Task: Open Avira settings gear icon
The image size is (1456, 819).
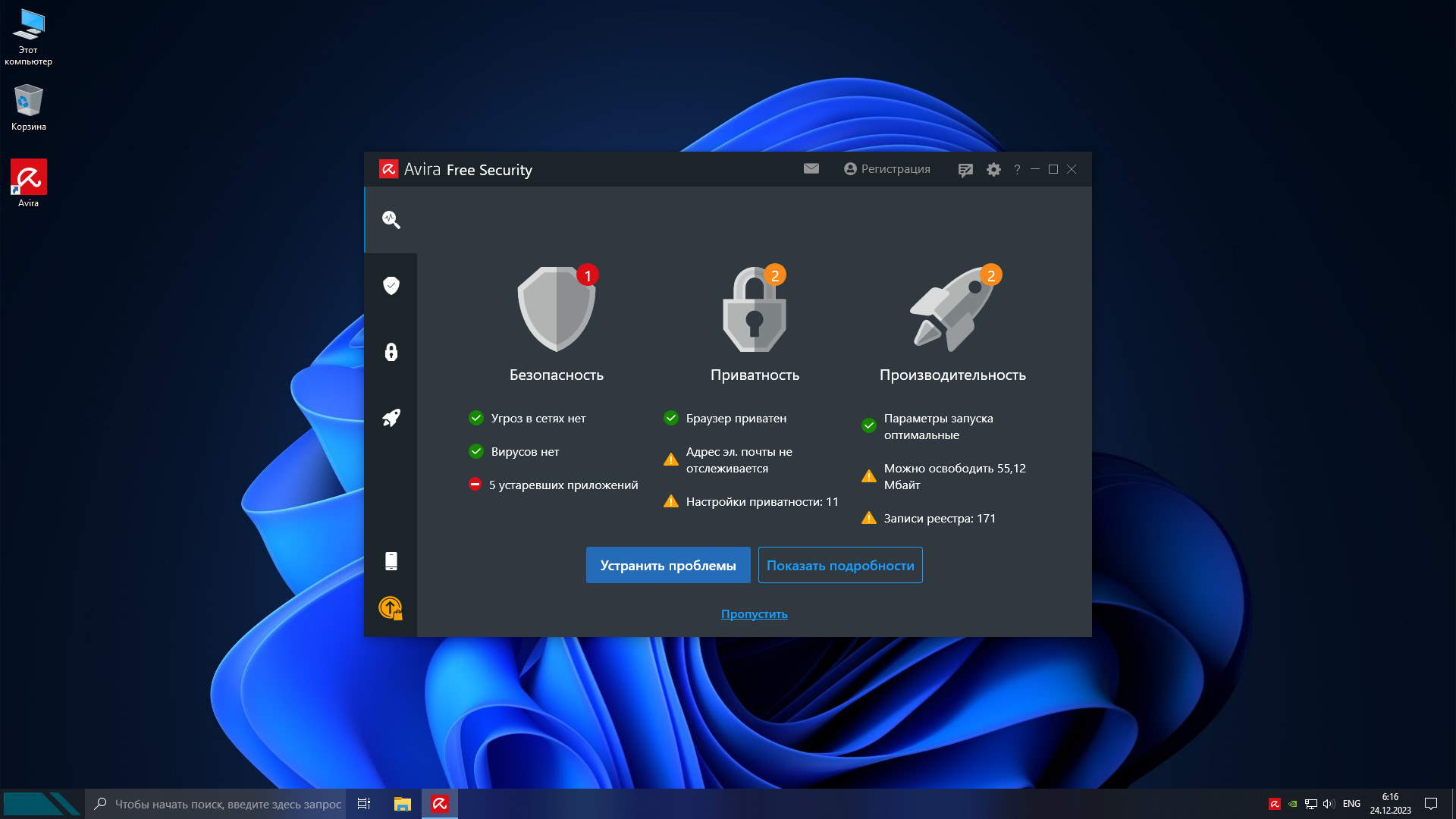Action: click(x=993, y=170)
